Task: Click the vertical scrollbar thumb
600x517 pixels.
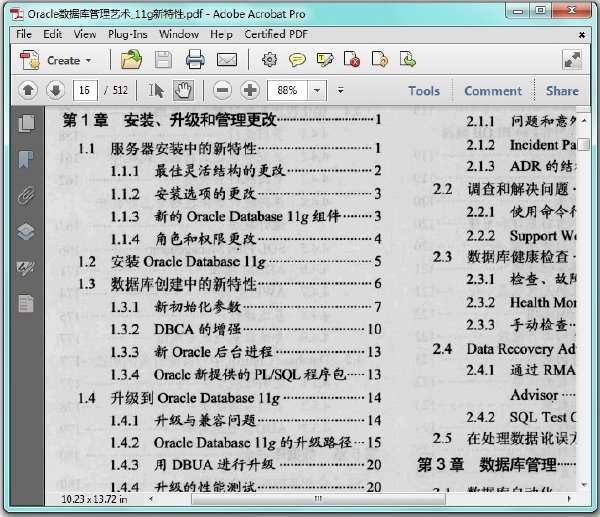Action: 584,144
